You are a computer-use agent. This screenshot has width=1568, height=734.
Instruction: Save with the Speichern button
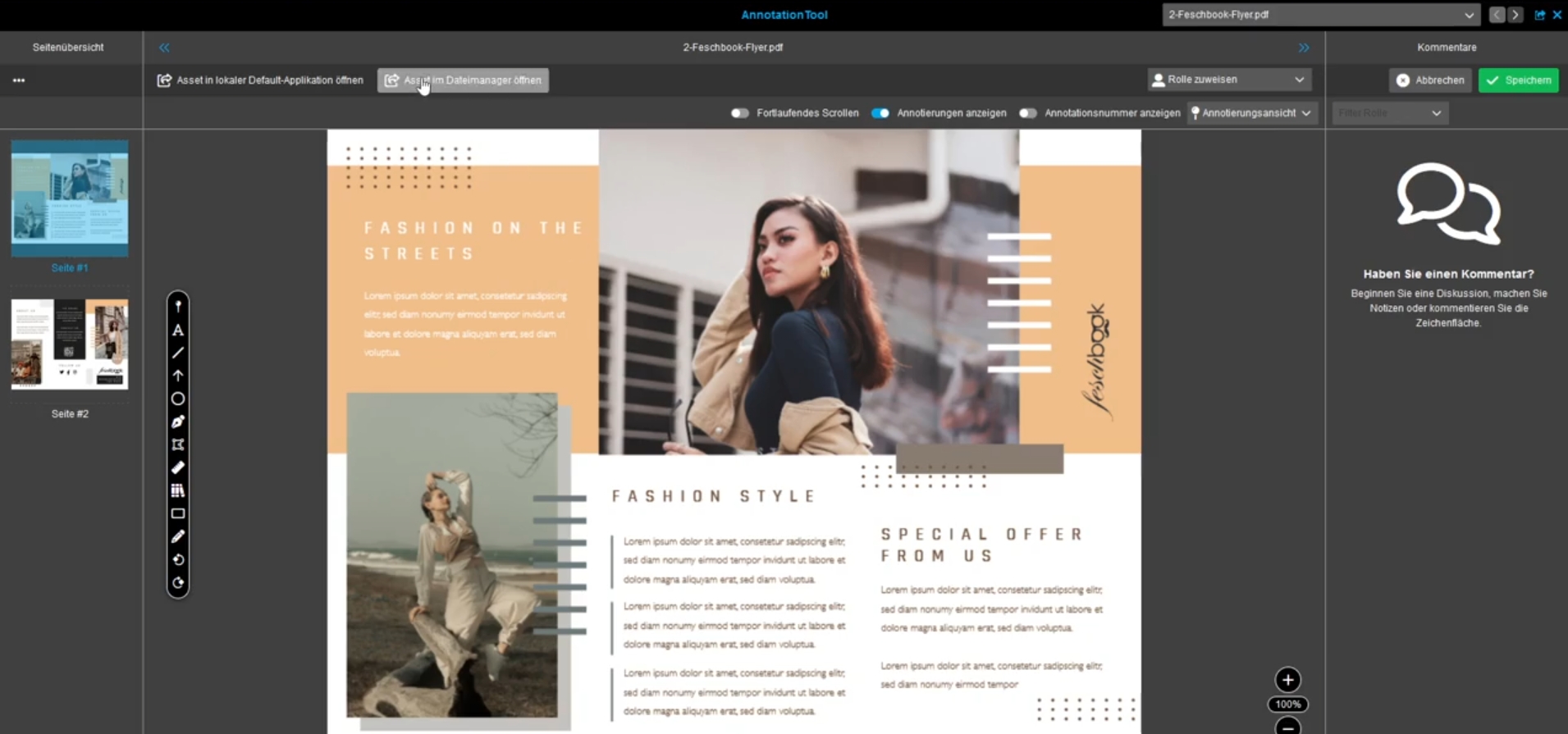point(1518,80)
